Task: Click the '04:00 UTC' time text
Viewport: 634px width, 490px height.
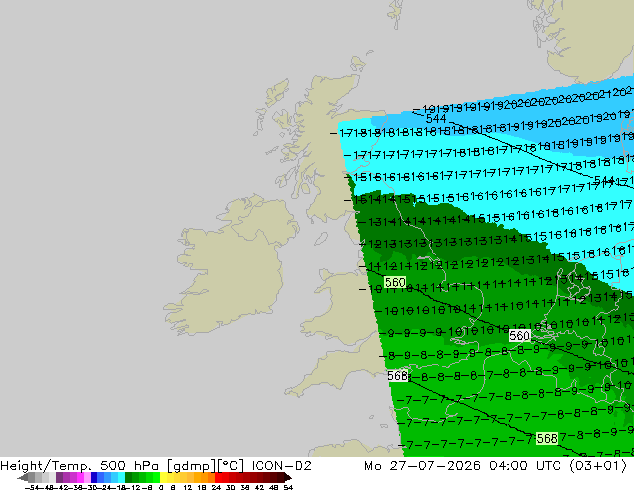Action: pos(525,466)
